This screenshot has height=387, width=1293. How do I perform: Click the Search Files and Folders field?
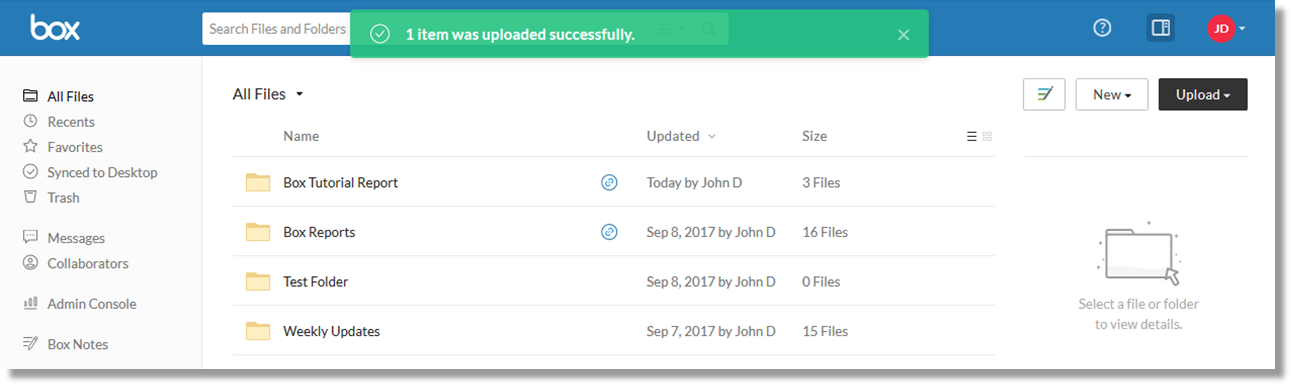click(x=278, y=29)
